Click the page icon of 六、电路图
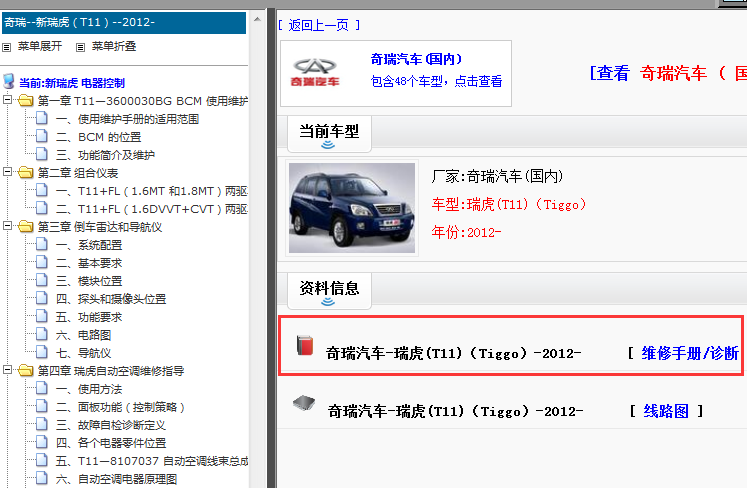The width and height of the screenshot is (747, 488). tap(42, 334)
